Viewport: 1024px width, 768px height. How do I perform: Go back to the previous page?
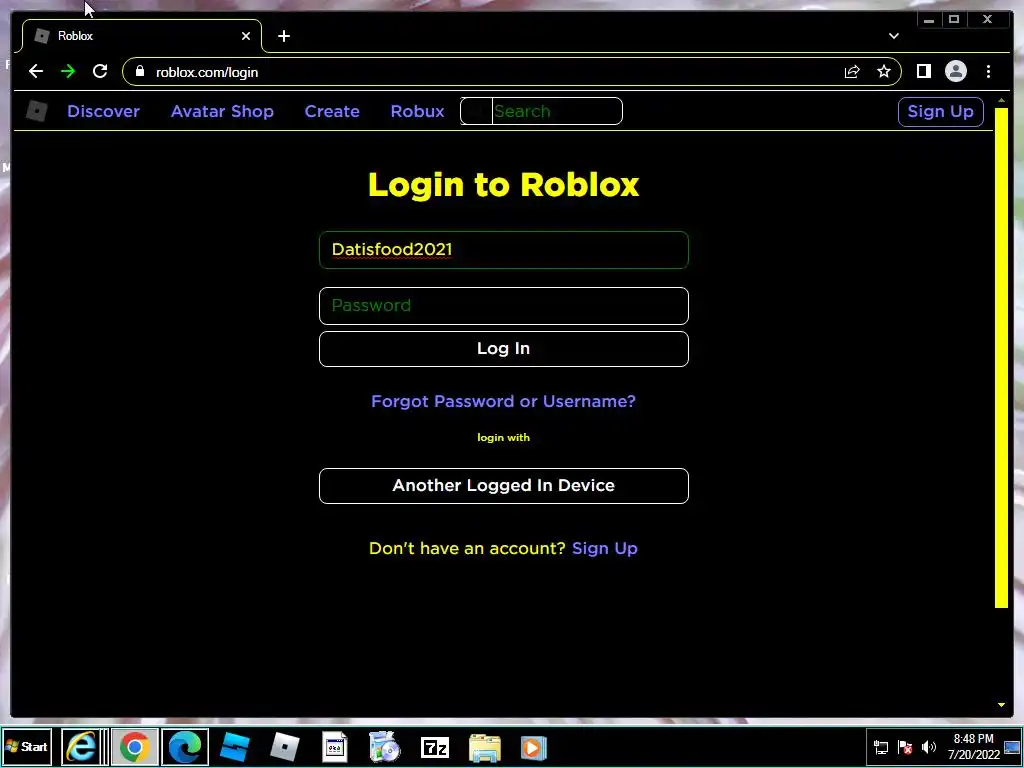point(36,71)
